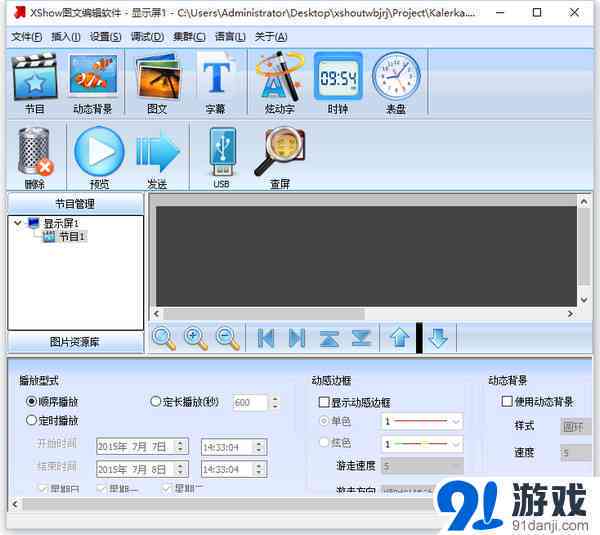Move item down with blue down arrow
This screenshot has height=535, width=600.
438,338
